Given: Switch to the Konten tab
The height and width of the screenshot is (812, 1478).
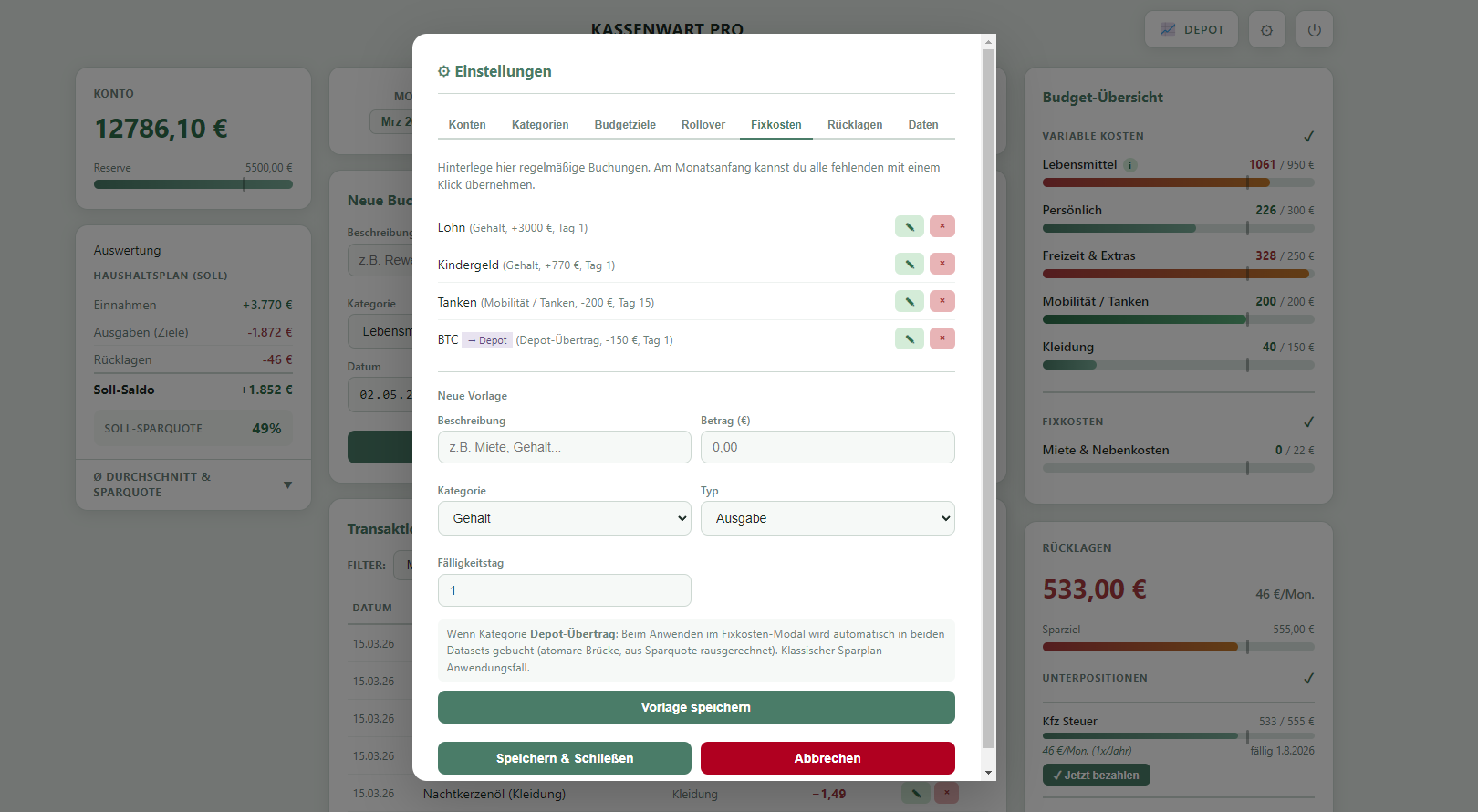Looking at the screenshot, I should [467, 125].
